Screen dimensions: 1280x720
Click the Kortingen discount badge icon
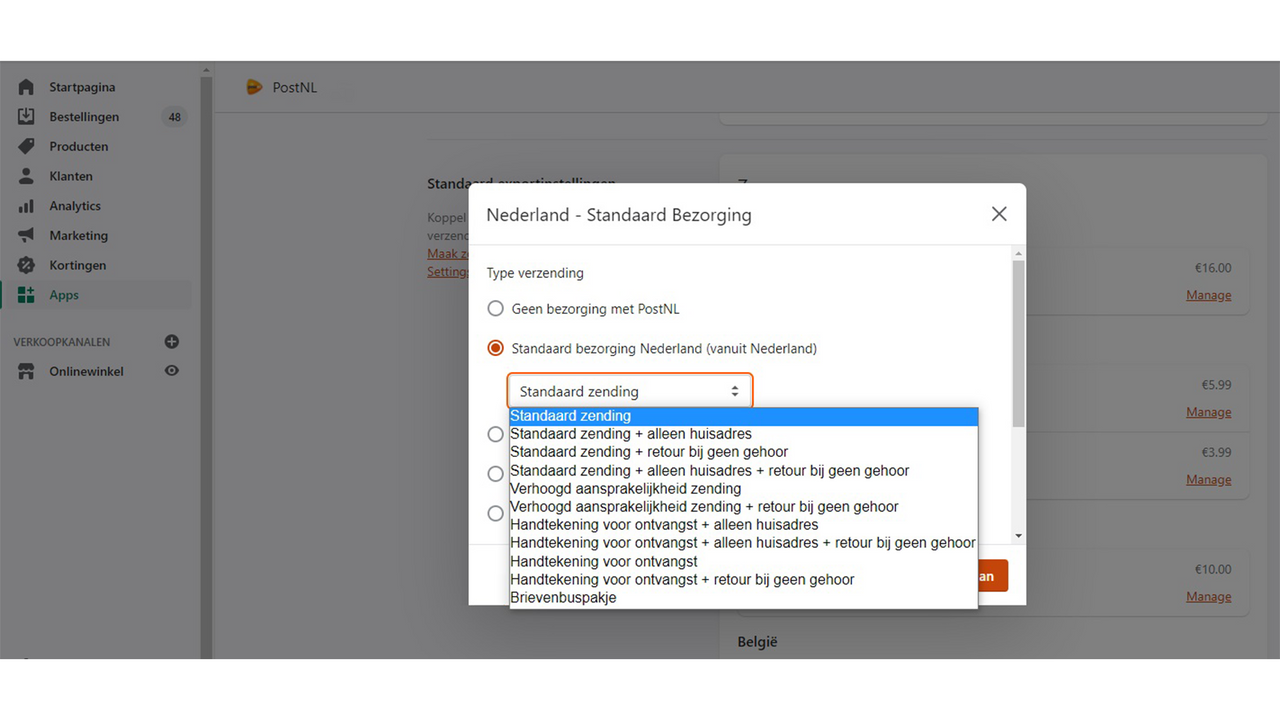(x=26, y=265)
